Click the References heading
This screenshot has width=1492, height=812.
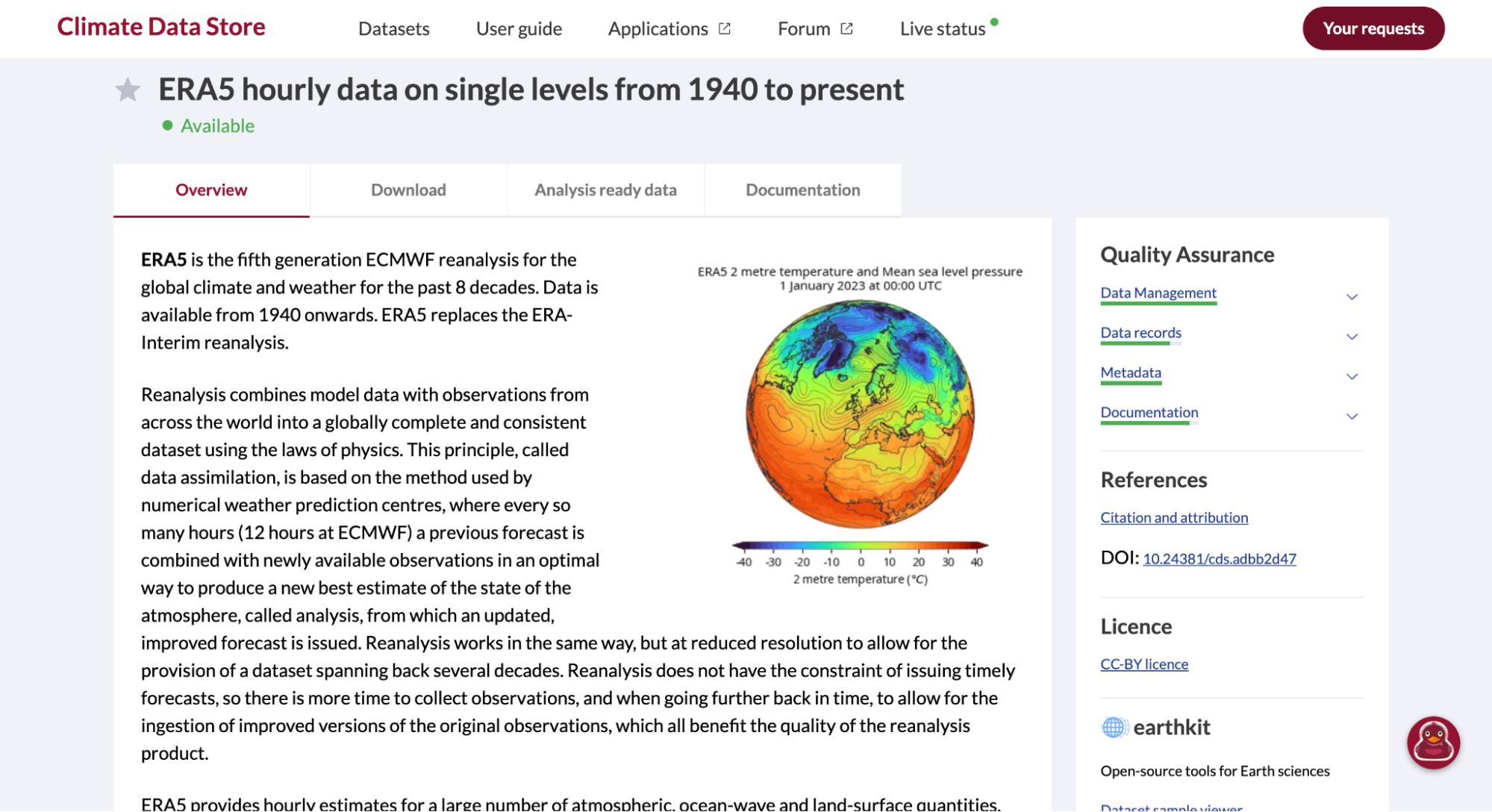(x=1153, y=480)
